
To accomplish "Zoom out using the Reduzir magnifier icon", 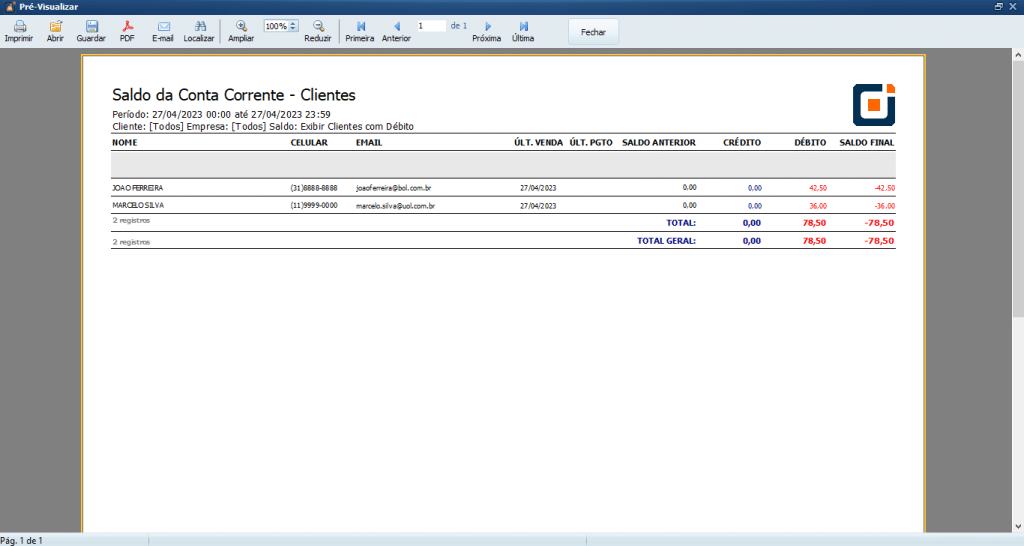I will (318, 26).
